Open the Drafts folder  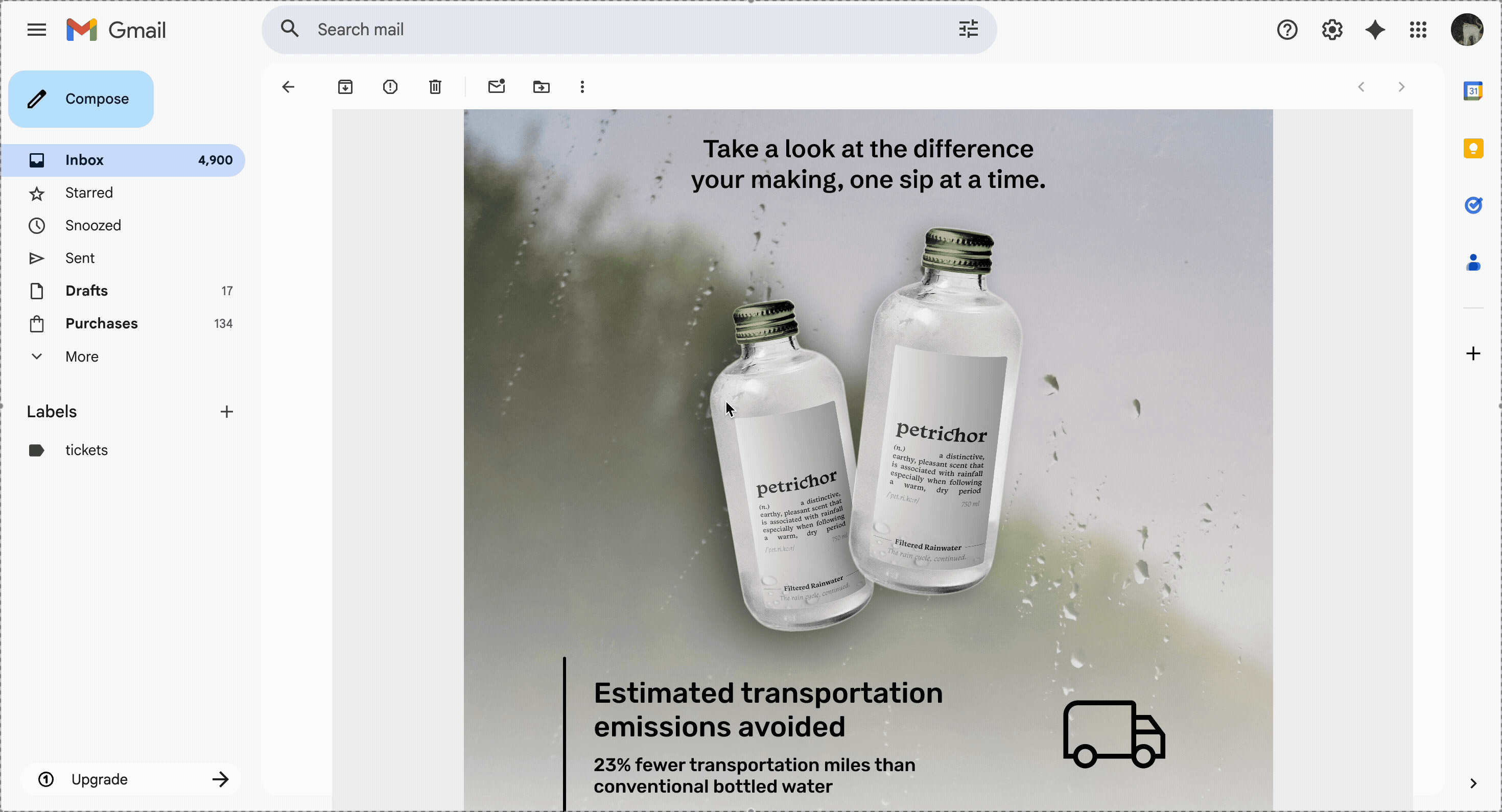pos(123,291)
